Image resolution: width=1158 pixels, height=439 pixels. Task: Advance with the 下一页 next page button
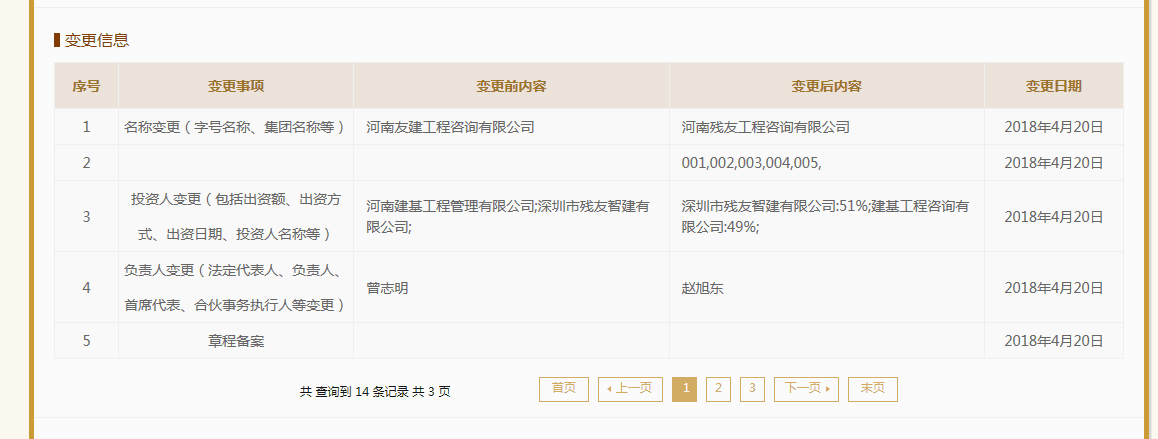coord(806,389)
